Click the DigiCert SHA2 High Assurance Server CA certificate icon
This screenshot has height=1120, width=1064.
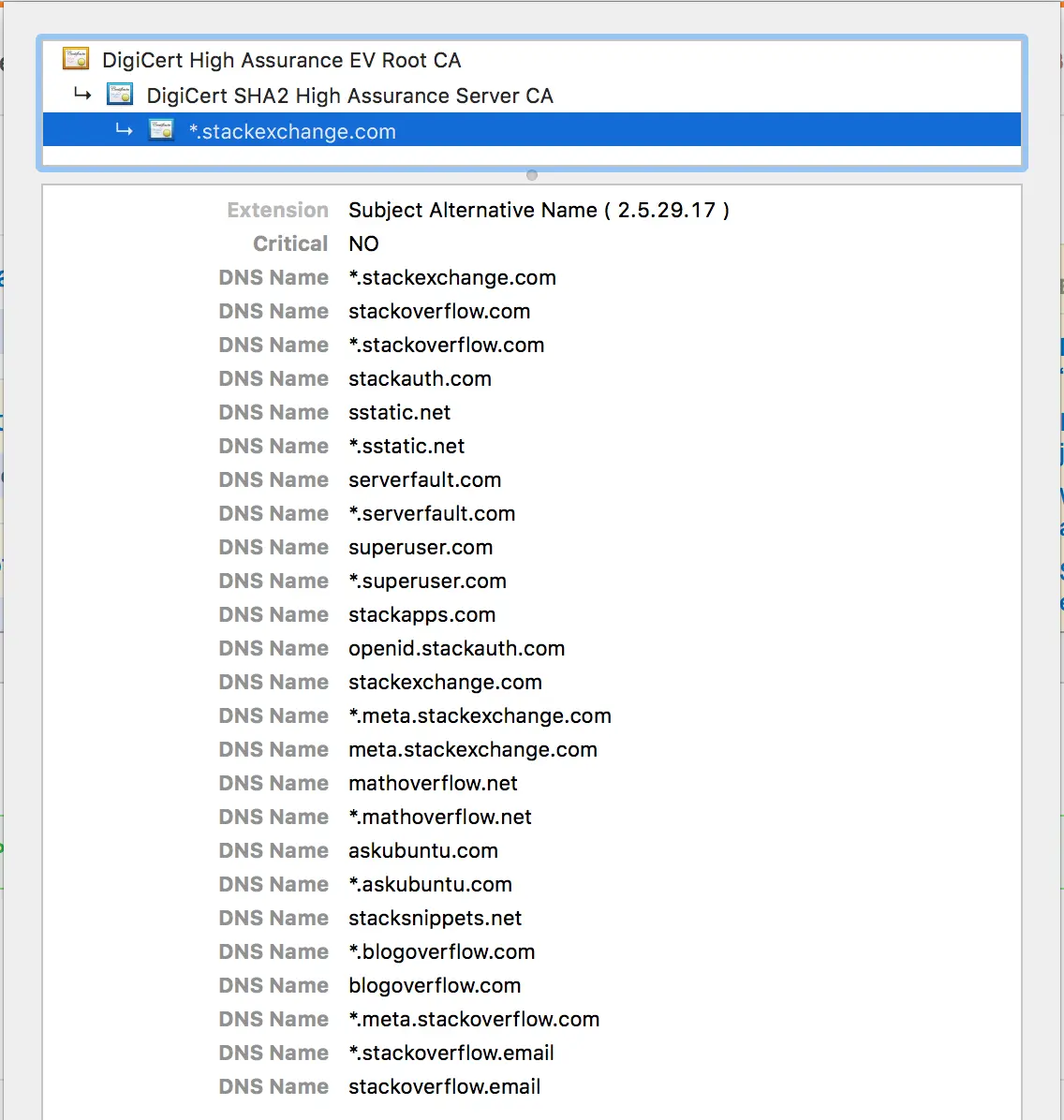tap(119, 94)
